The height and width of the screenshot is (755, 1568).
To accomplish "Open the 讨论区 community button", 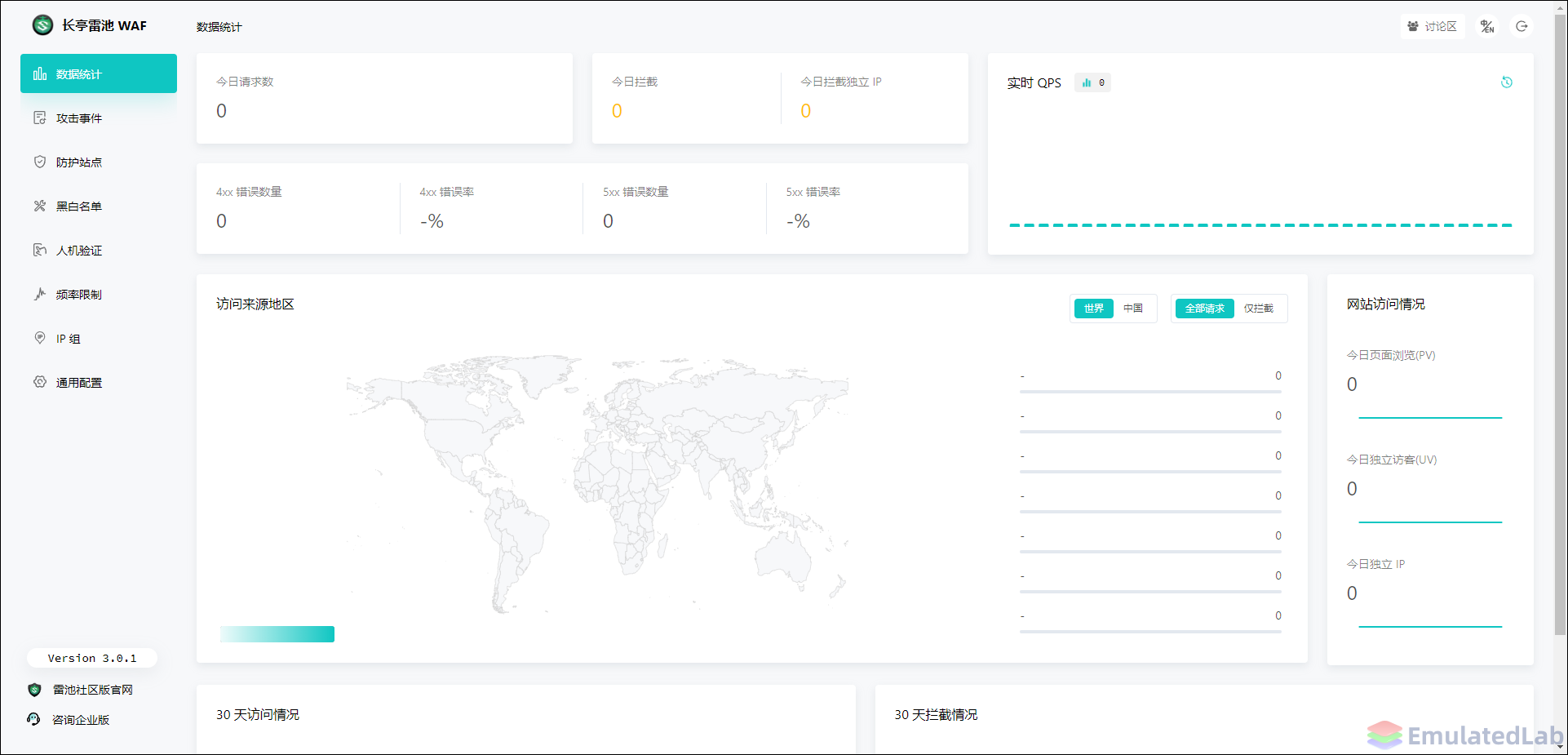I will 1433,26.
